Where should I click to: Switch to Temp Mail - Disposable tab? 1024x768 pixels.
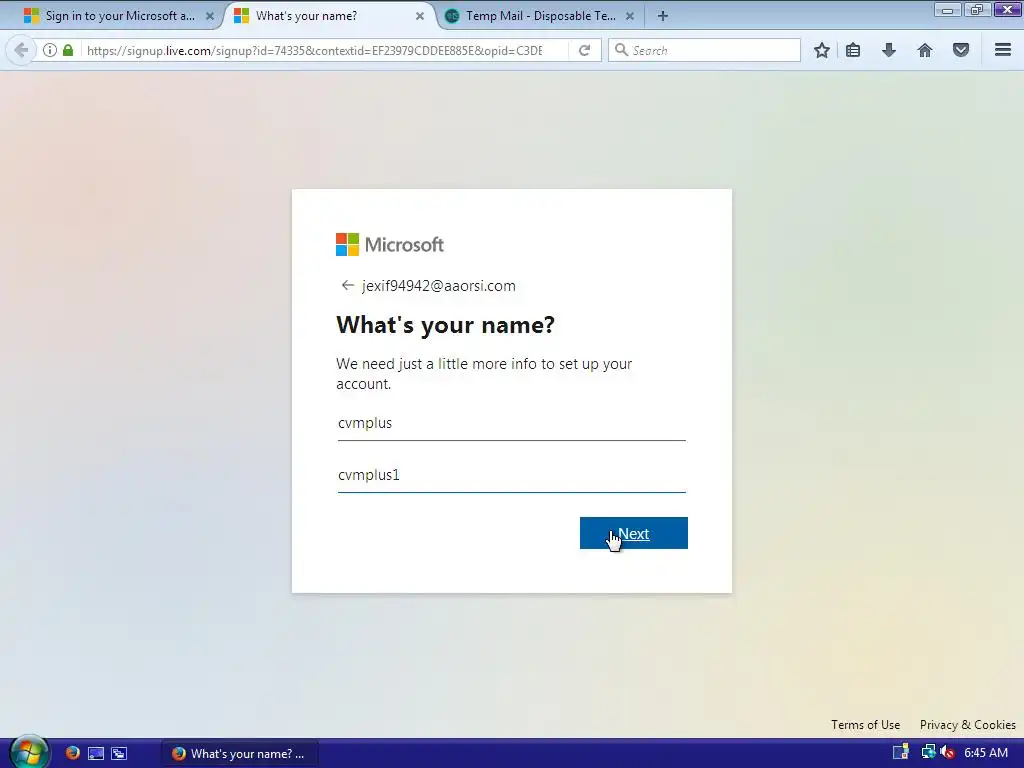pyautogui.click(x=541, y=16)
